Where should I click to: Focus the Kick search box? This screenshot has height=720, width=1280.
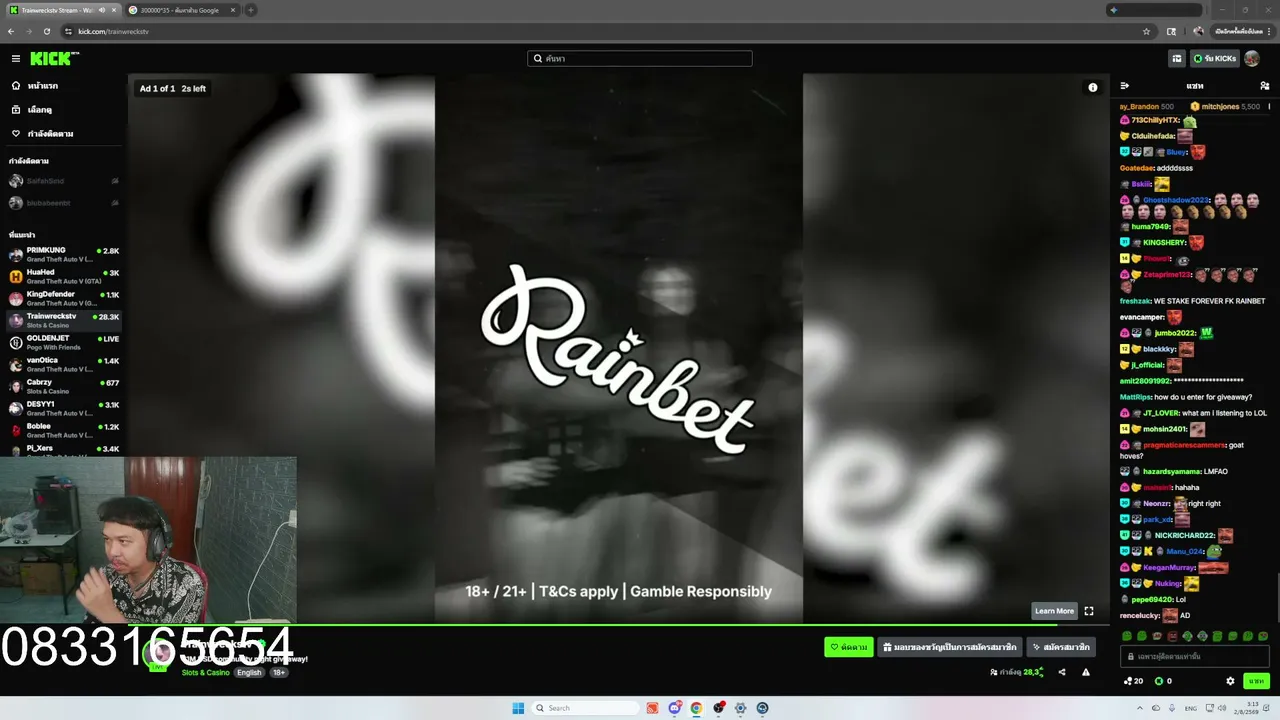coord(640,59)
